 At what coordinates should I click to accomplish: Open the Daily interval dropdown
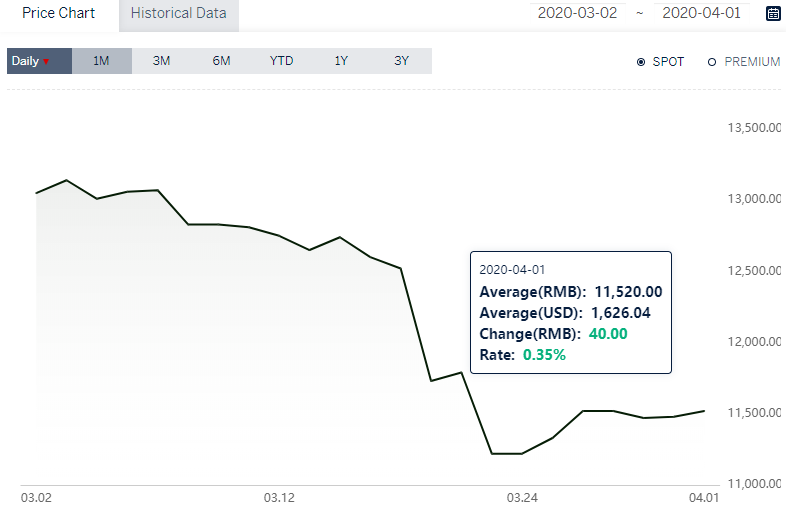coord(40,61)
